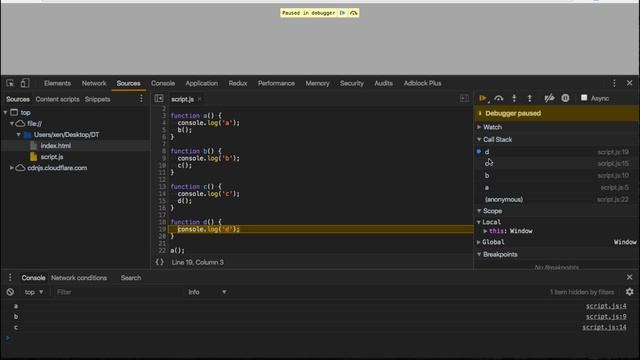Select the inspect element picker icon
The image size is (640, 360).
tap(10, 83)
